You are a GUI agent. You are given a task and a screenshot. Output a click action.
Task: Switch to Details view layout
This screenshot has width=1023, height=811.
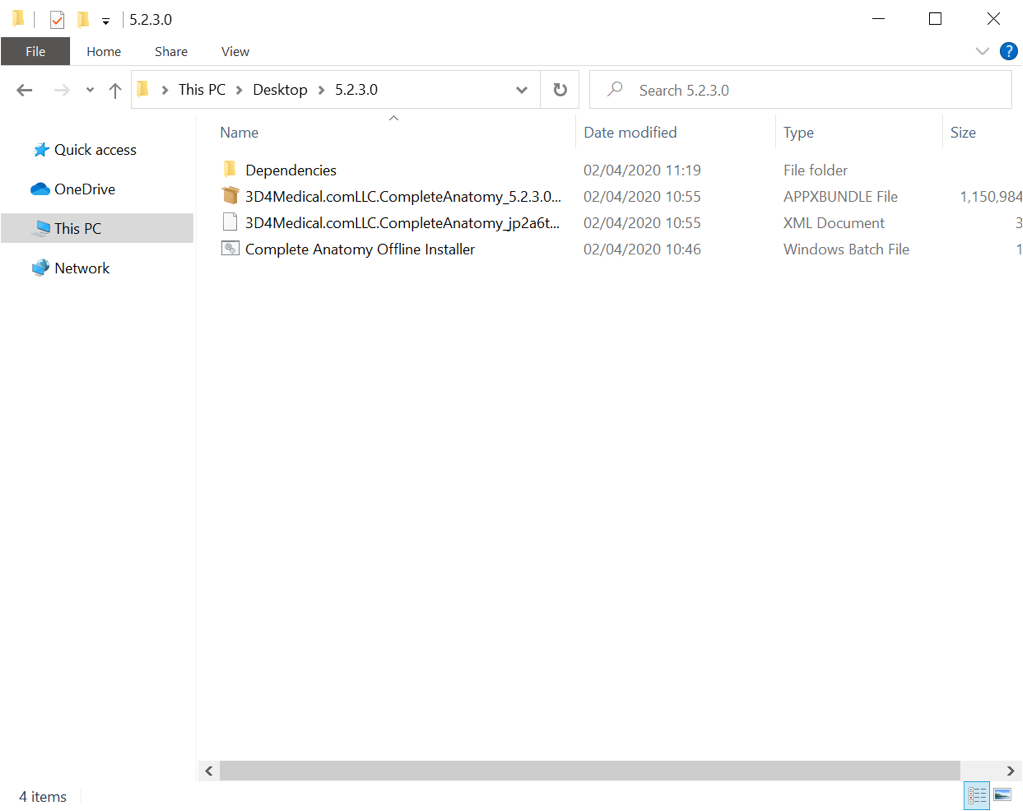[977, 795]
